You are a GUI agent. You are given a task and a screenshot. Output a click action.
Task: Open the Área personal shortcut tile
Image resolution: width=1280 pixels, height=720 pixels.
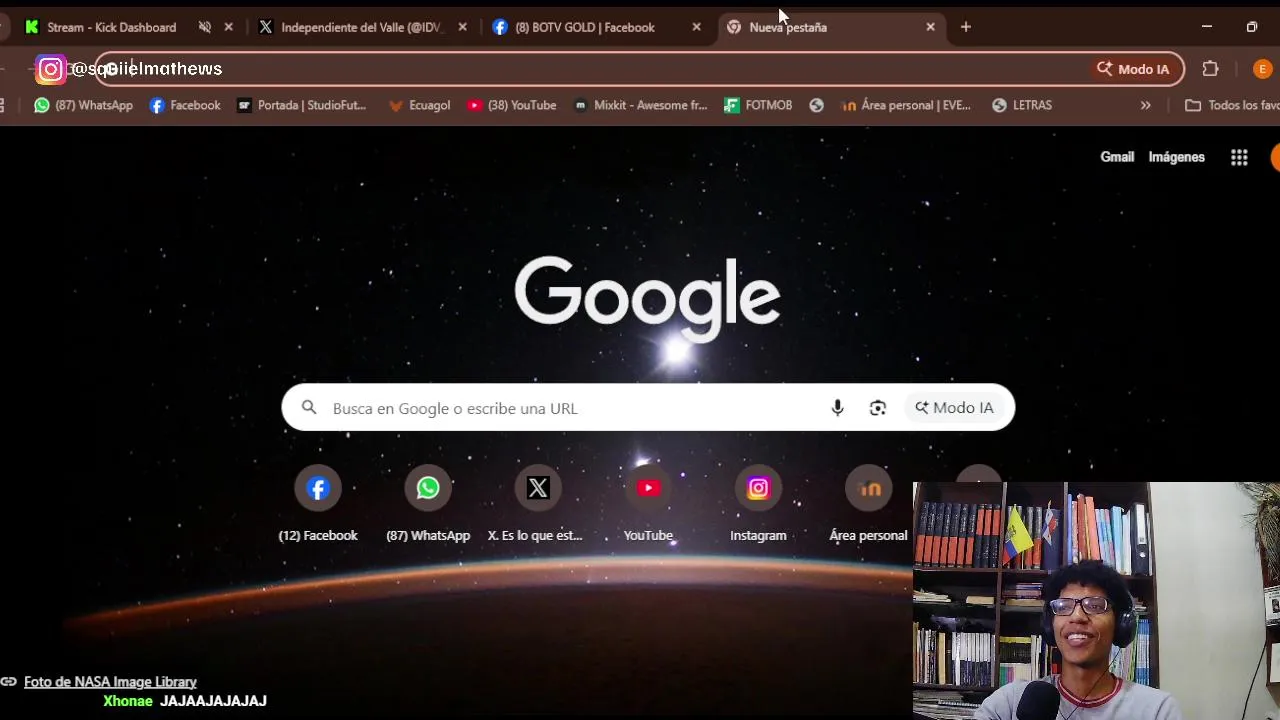(x=868, y=506)
